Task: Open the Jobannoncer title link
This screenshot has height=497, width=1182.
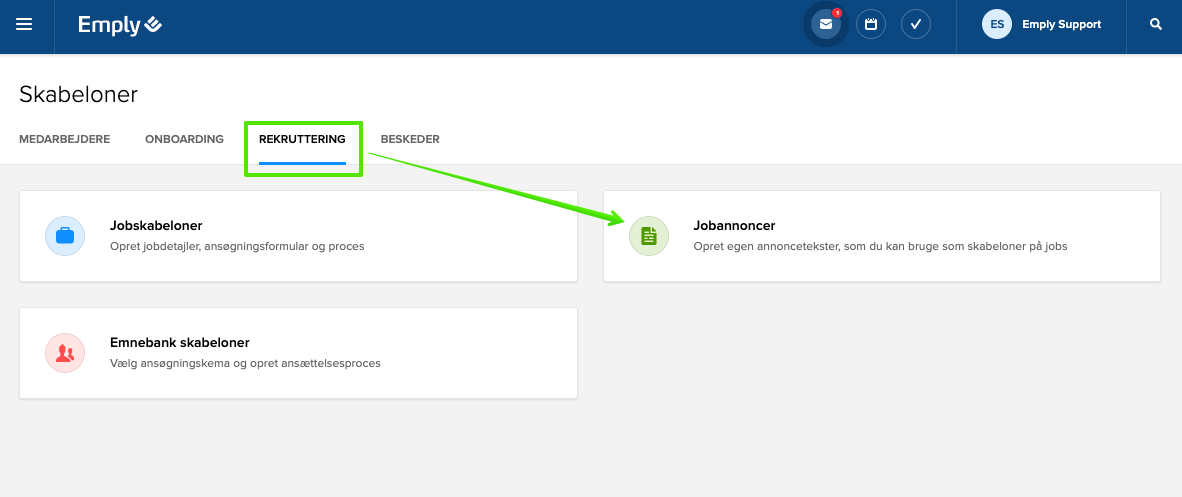Action: (x=734, y=226)
